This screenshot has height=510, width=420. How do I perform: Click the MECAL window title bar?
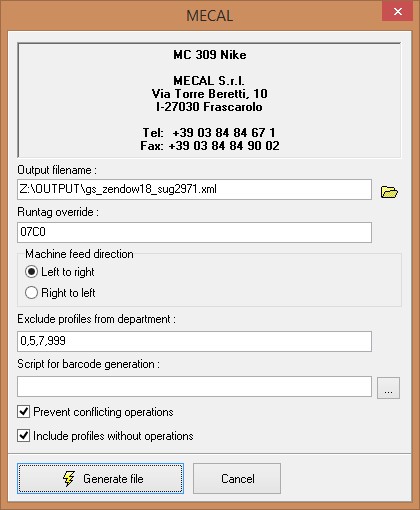[209, 16]
